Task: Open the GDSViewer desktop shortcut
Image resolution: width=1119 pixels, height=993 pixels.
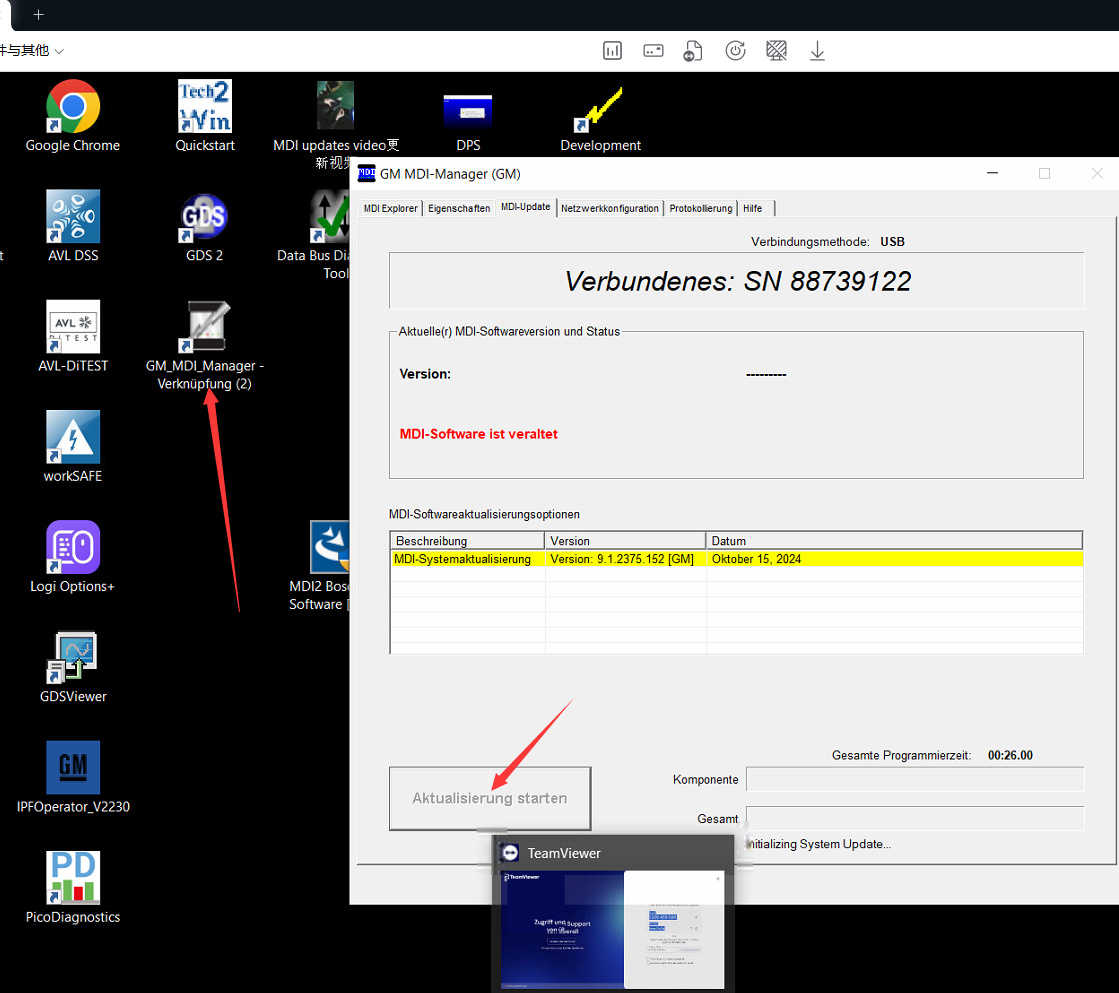Action: click(x=72, y=658)
